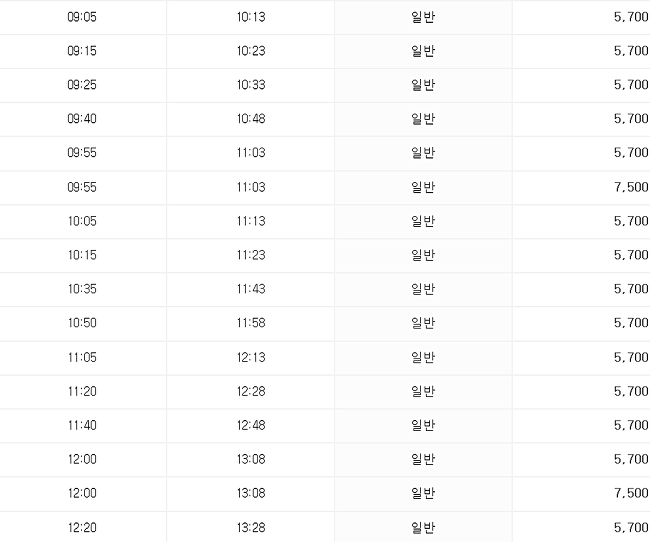Click the 7,500 fare for 09:55 departure
This screenshot has height=542, width=650.
[631, 187]
